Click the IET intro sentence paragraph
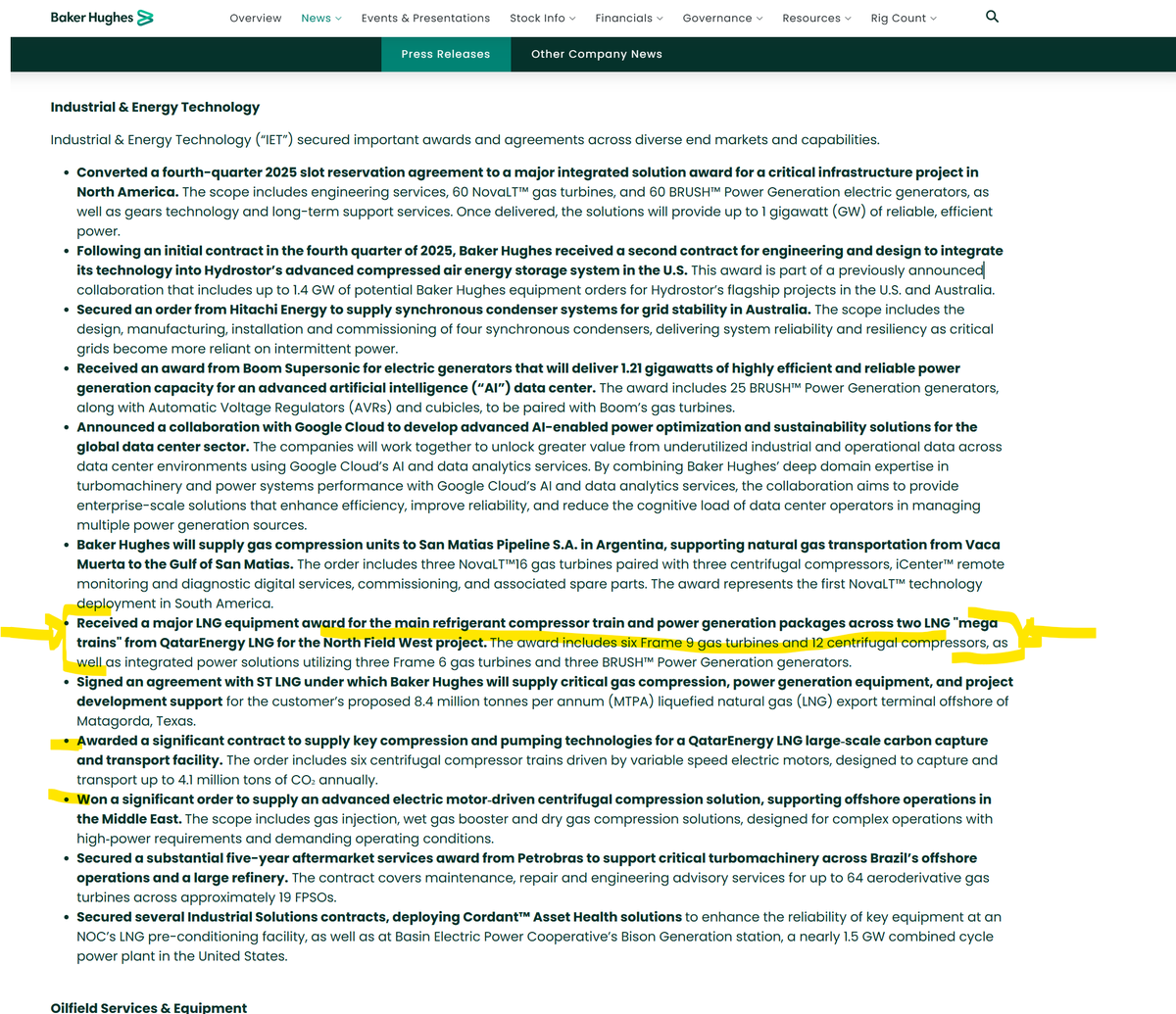The width and height of the screenshot is (1176, 1014). coord(465,140)
